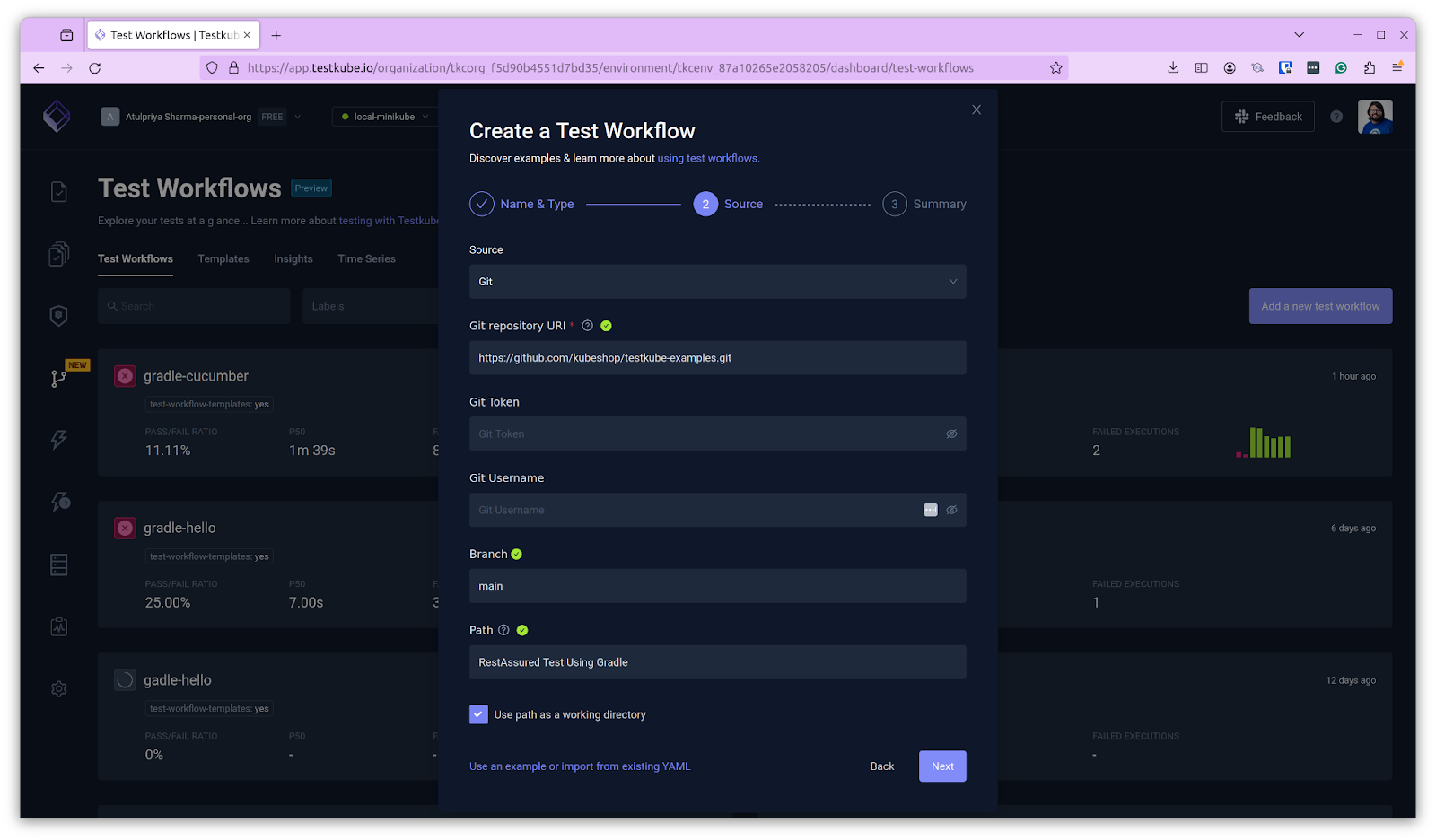Open the browser hamburger menu

pos(1397,67)
